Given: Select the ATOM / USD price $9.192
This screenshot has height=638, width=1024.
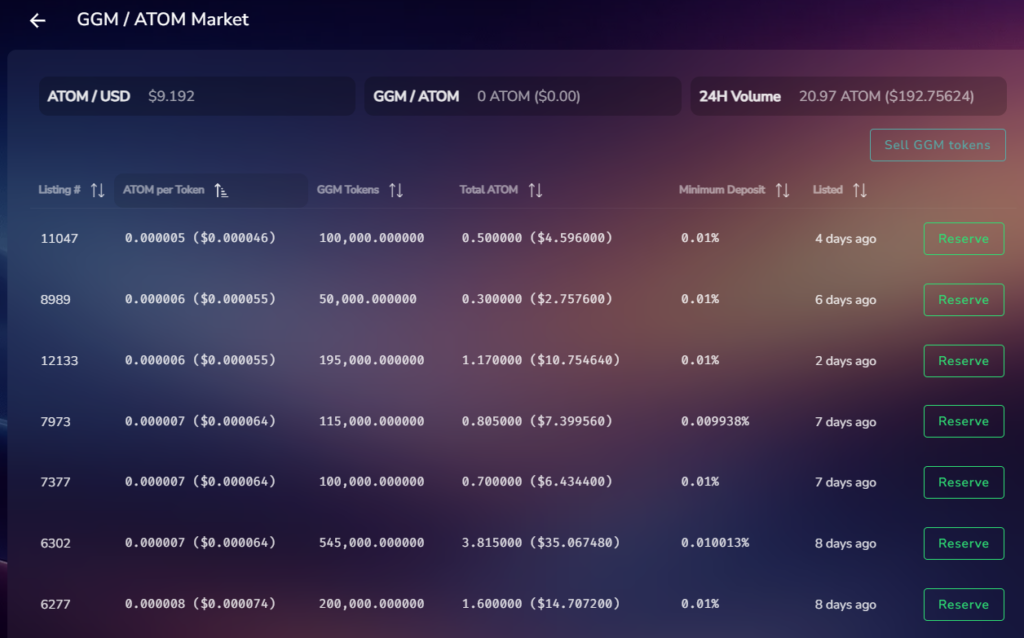Looking at the screenshot, I should click(x=171, y=96).
